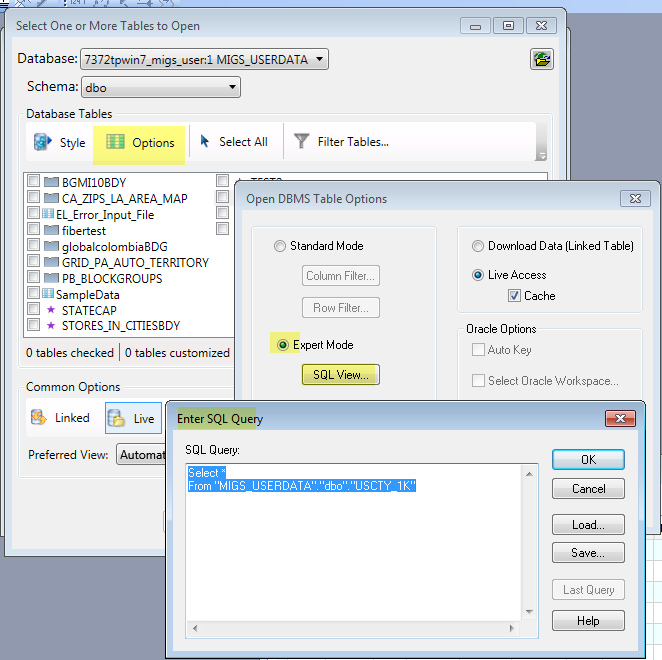This screenshot has height=660, width=662.
Task: Click the Select All cursor tool
Action: [234, 142]
